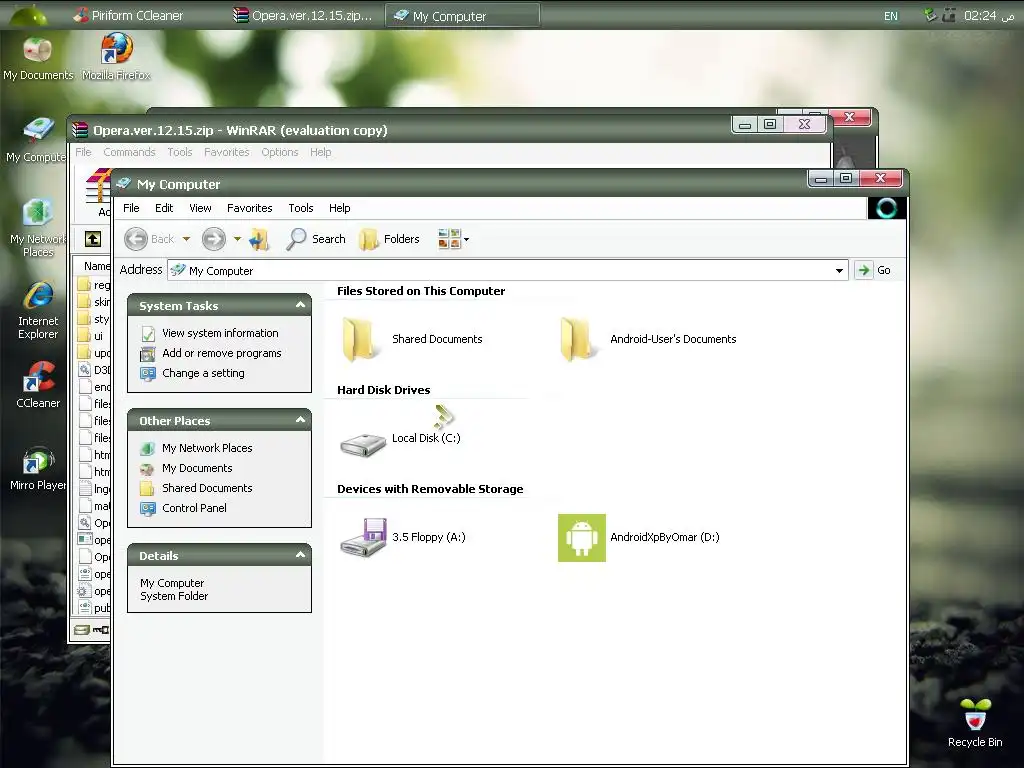Select My Computer desktop icon

(36, 140)
